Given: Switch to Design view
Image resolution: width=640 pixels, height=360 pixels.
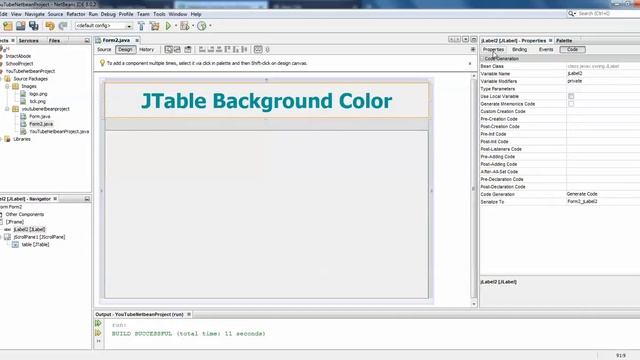Looking at the screenshot, I should click(125, 49).
